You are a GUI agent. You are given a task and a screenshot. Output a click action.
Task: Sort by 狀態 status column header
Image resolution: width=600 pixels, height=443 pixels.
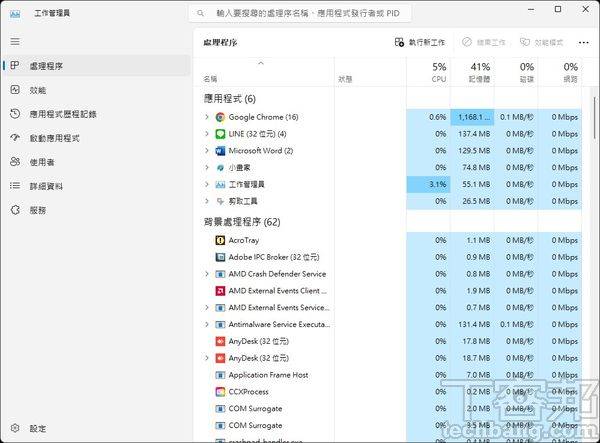click(370, 72)
